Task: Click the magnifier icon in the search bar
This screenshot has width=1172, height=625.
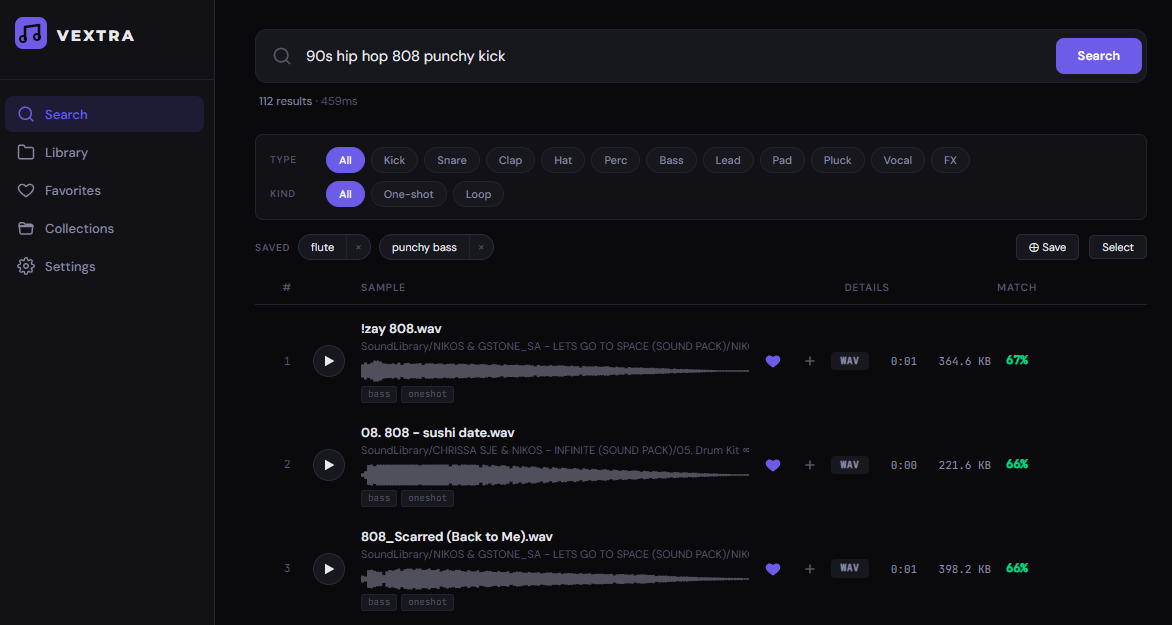Action: pyautogui.click(x=281, y=56)
